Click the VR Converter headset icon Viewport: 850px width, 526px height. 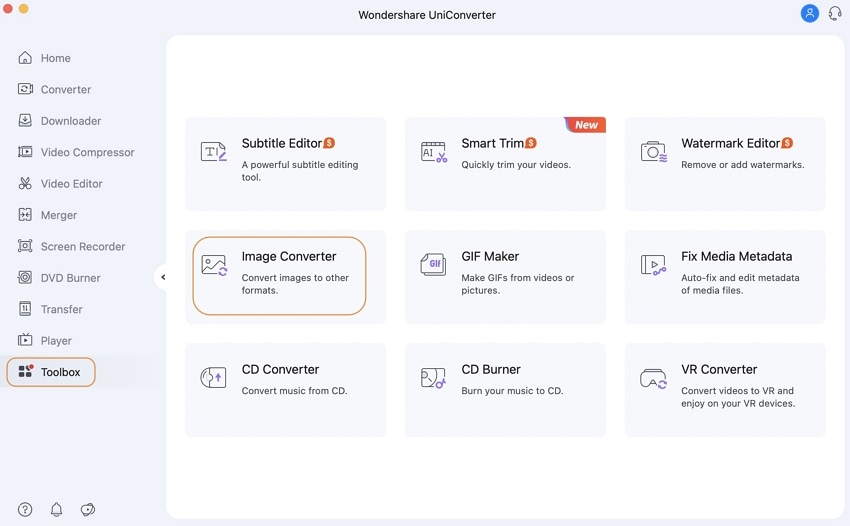click(653, 379)
